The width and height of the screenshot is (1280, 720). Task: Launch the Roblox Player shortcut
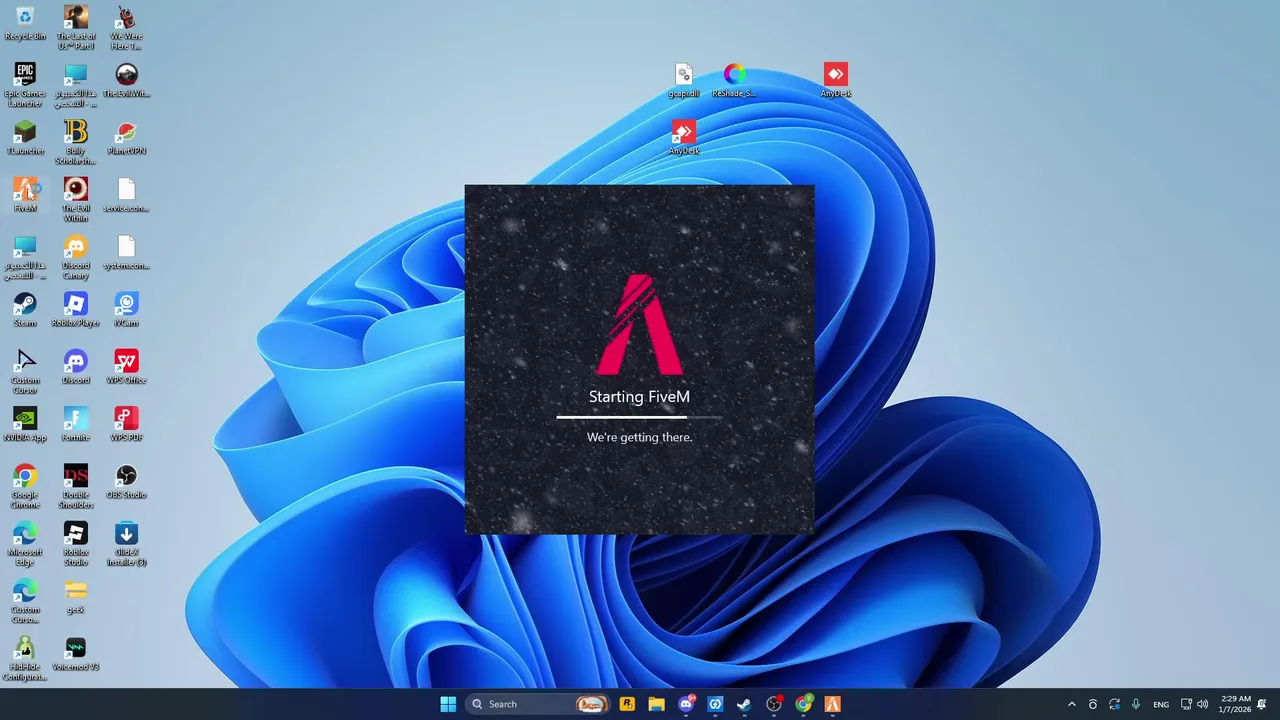(x=76, y=309)
